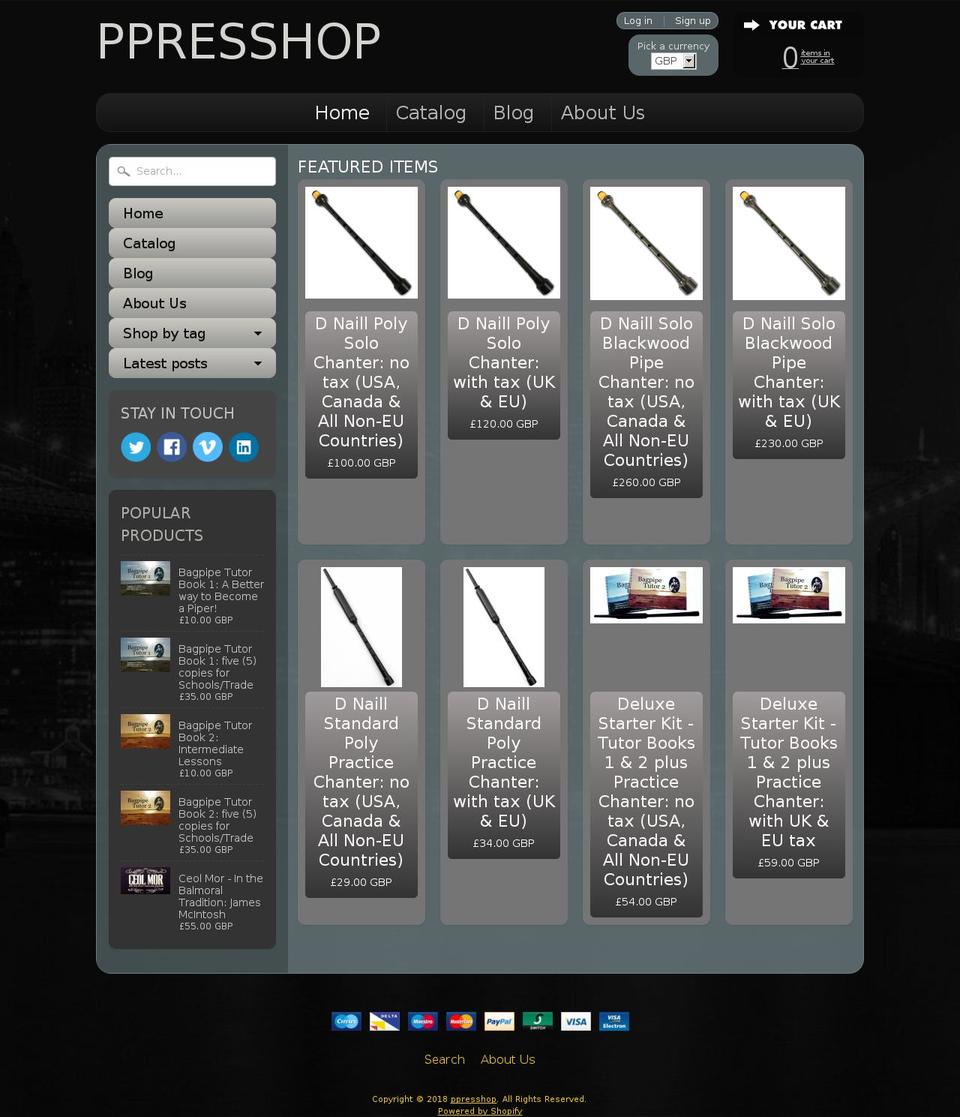The image size is (960, 1117).
Task: Open Standard Poly Practice Chanter no tax image
Action: pos(361,627)
